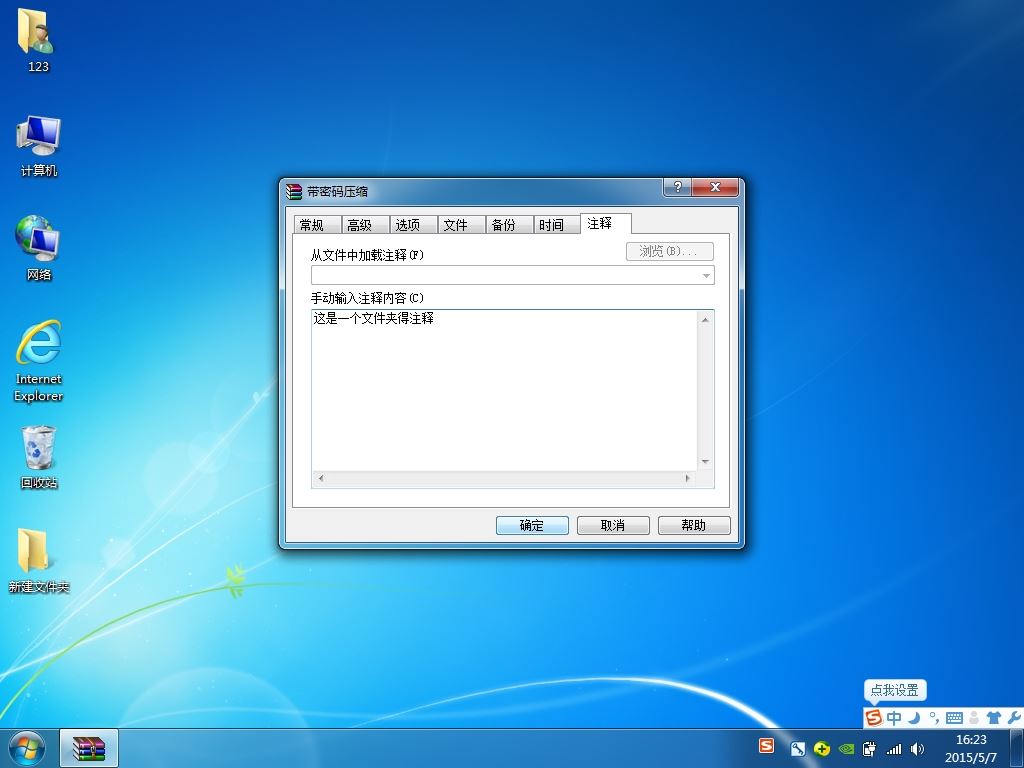Click the Sogou S logo on IME bar
The width and height of the screenshot is (1024, 768).
[x=873, y=718]
